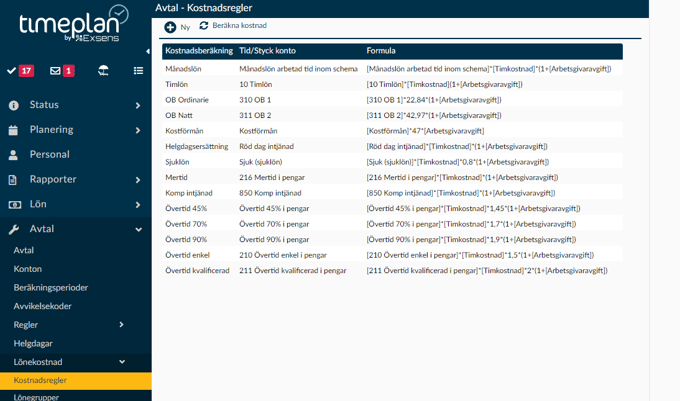The width and height of the screenshot is (680, 401).
Task: Expand the Planering menu chevron
Action: (x=138, y=130)
